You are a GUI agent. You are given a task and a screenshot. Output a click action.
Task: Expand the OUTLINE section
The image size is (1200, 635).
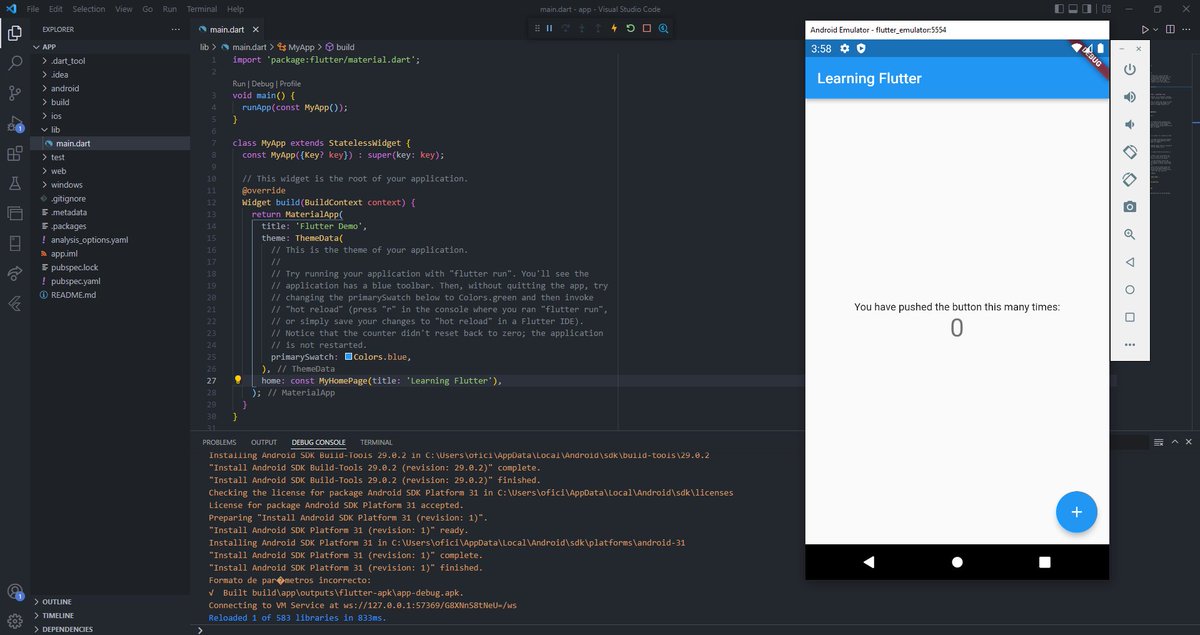click(x=110, y=601)
